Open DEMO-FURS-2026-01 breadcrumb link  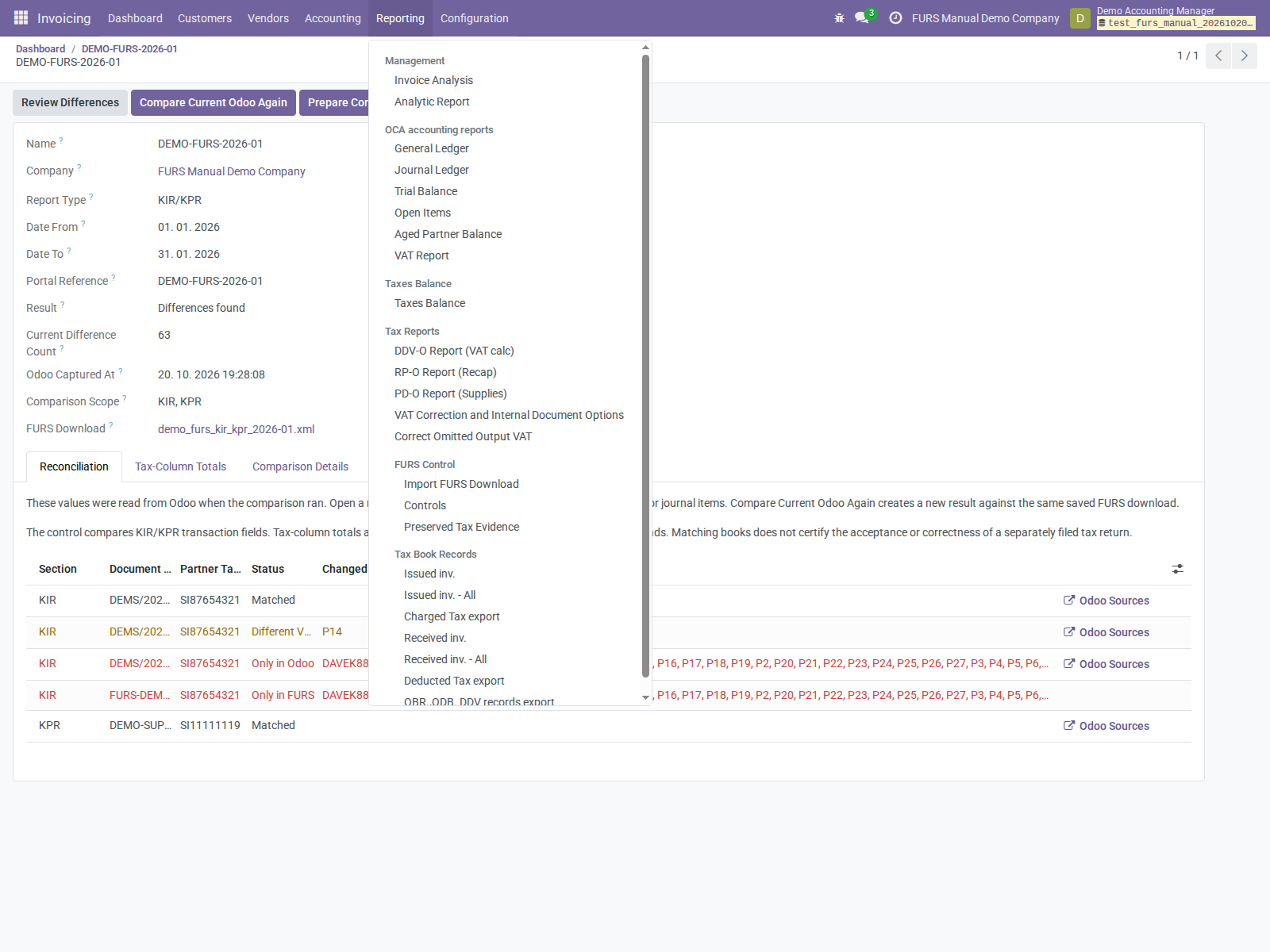(129, 48)
